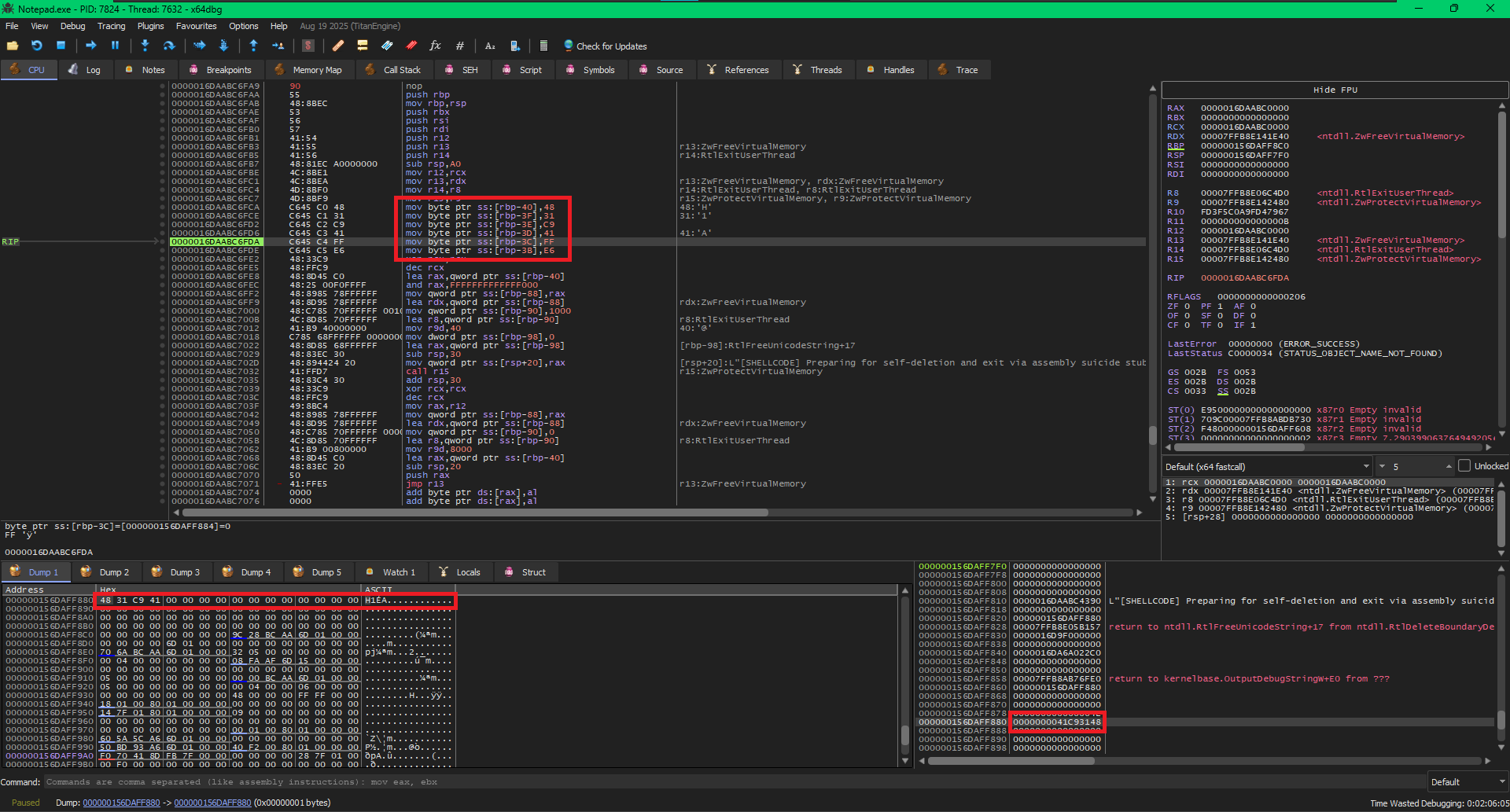Open the Plugins menu
The width and height of the screenshot is (1510, 812).
point(150,26)
